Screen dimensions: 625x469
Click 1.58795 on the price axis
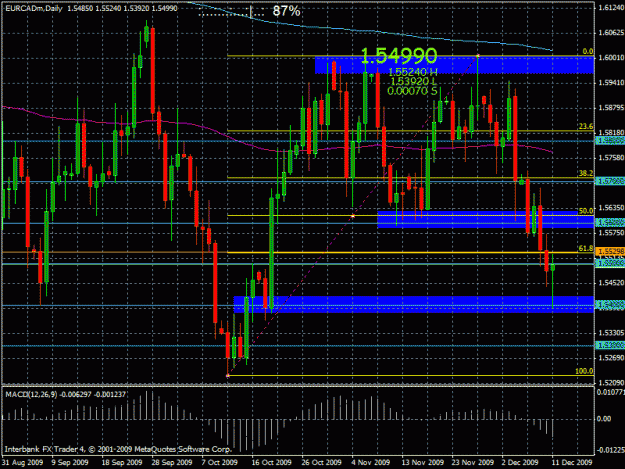[611, 108]
